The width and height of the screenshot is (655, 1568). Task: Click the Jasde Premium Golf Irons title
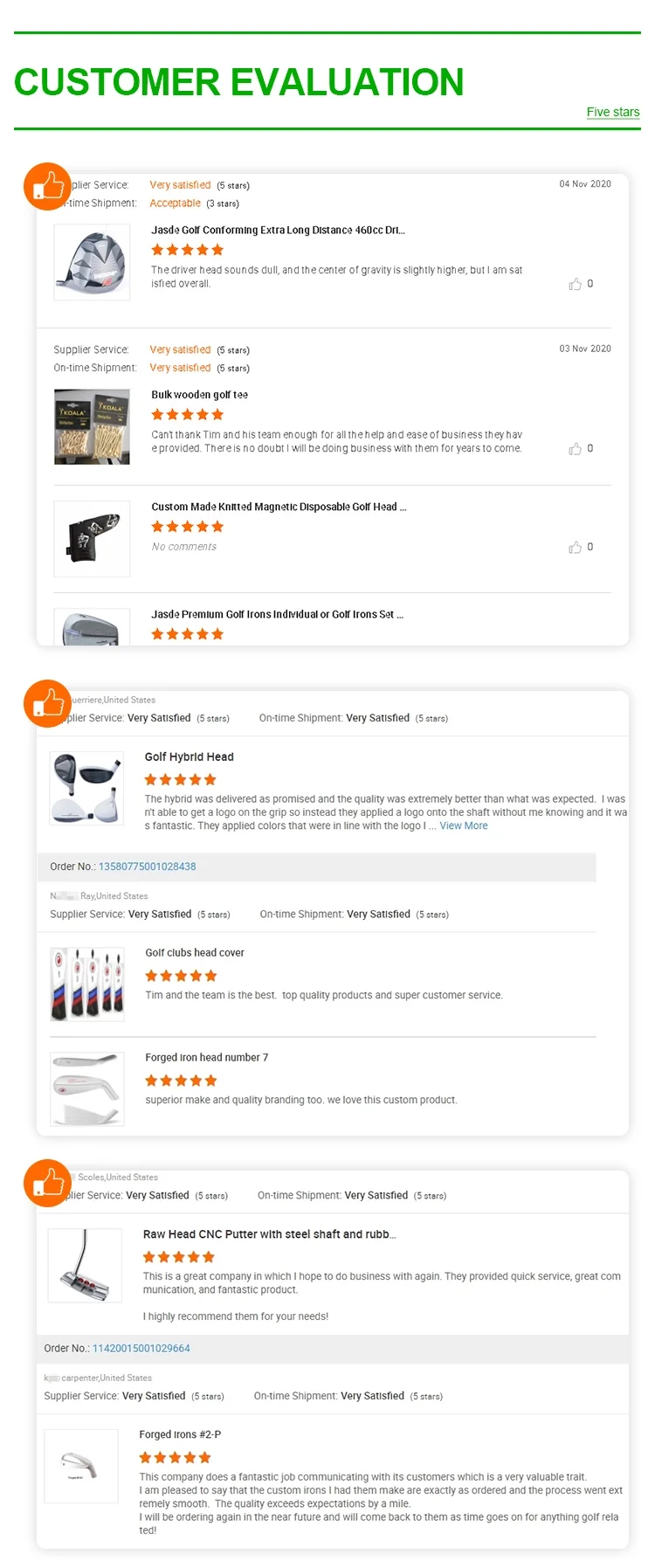point(277,614)
